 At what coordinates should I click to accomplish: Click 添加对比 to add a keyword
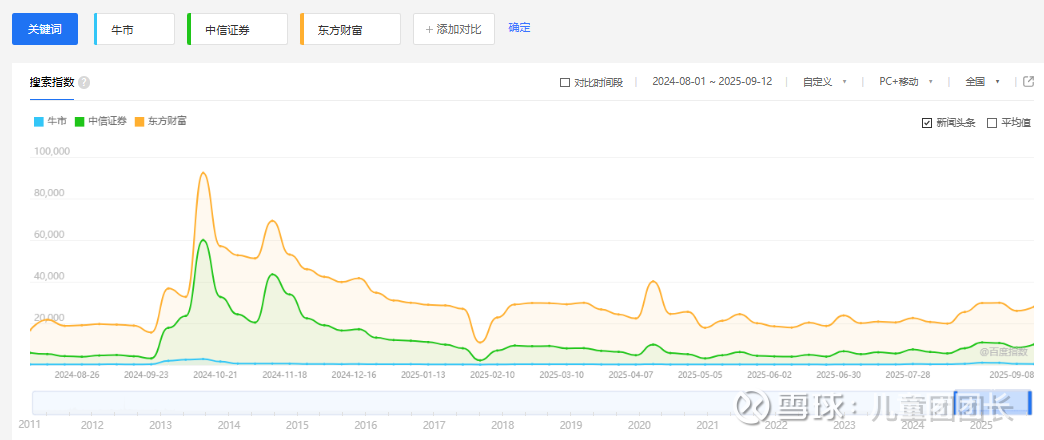point(453,29)
